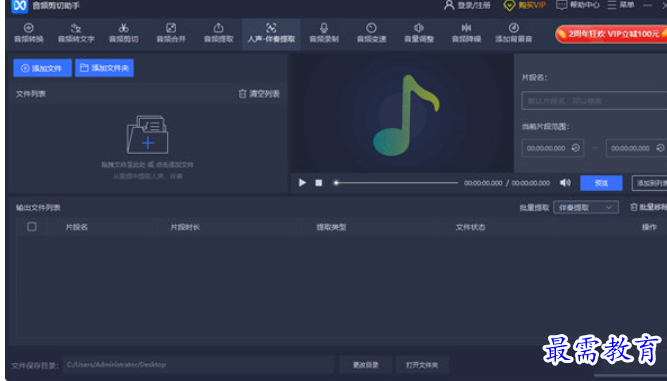Open the 菜单 hamburger menu
Screen dimensions: 667x381
(x=621, y=5)
